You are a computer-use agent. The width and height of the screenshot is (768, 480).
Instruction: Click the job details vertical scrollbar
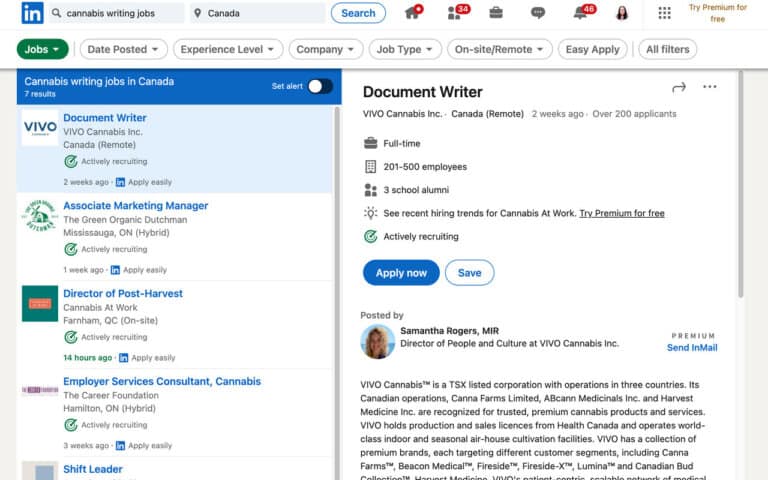(x=741, y=200)
